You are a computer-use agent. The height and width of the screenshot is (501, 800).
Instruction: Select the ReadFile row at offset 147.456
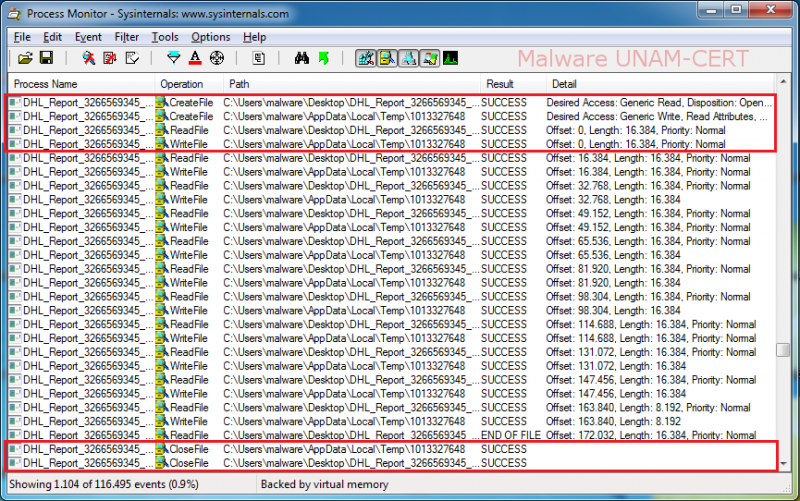click(391, 380)
